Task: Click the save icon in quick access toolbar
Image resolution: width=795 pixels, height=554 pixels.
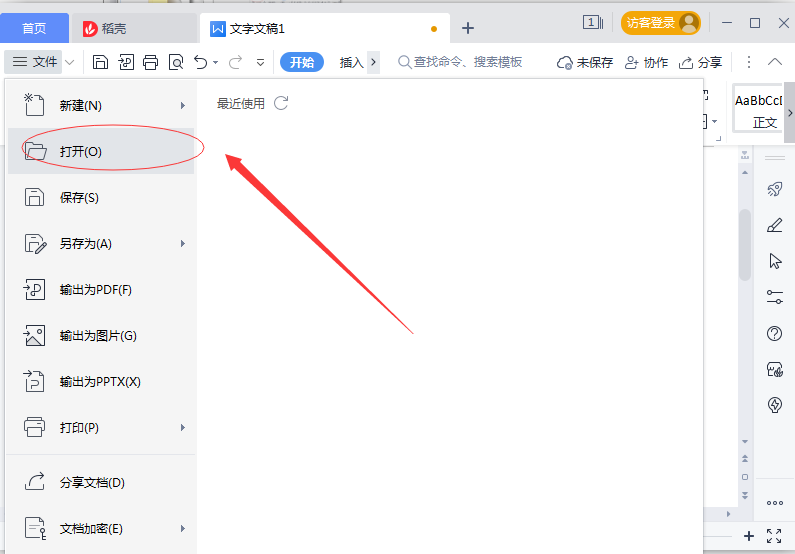Action: tap(101, 62)
